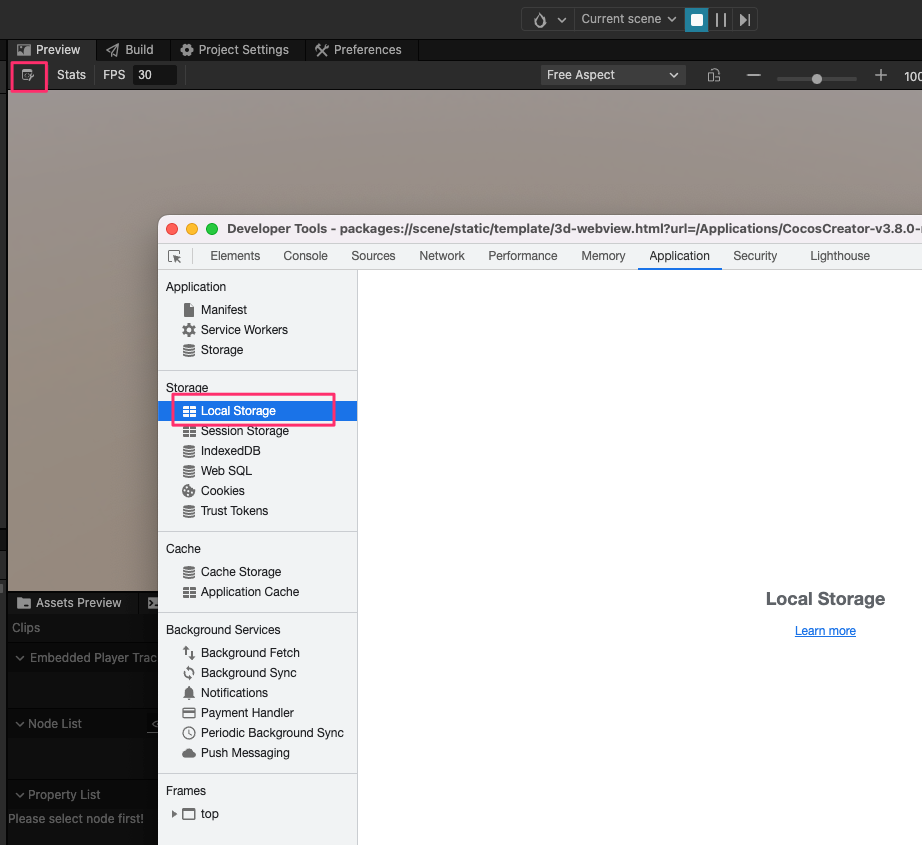
Task: Open the preview platform dropdown with flame icon
Action: tap(549, 19)
